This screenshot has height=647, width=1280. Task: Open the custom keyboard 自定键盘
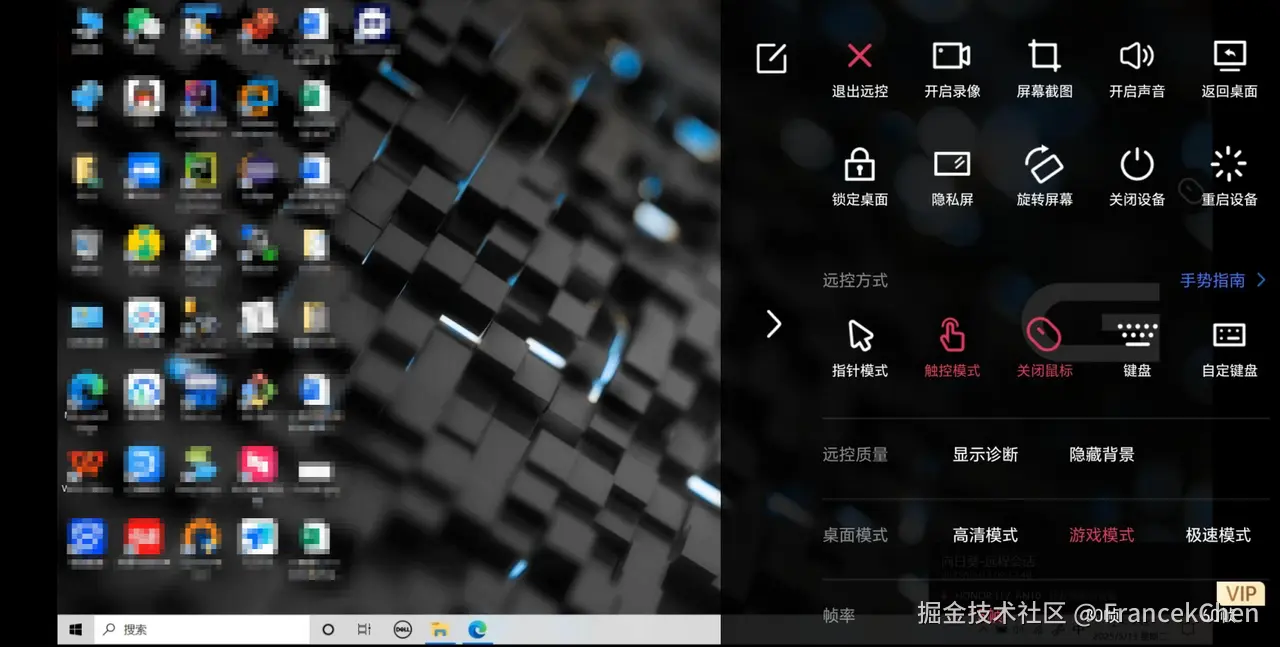click(1229, 348)
